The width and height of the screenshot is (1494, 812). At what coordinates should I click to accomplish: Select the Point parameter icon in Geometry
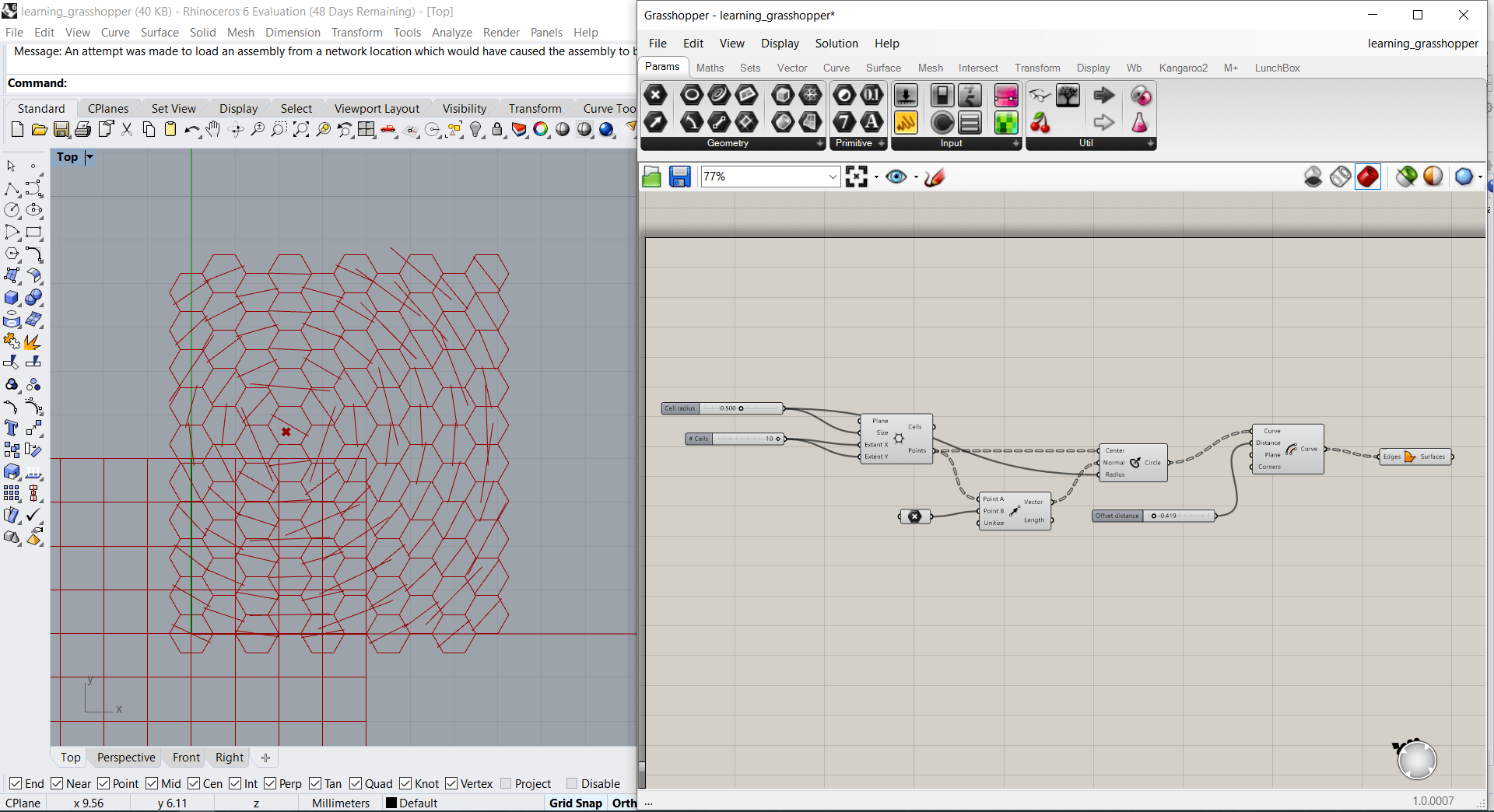point(656,96)
